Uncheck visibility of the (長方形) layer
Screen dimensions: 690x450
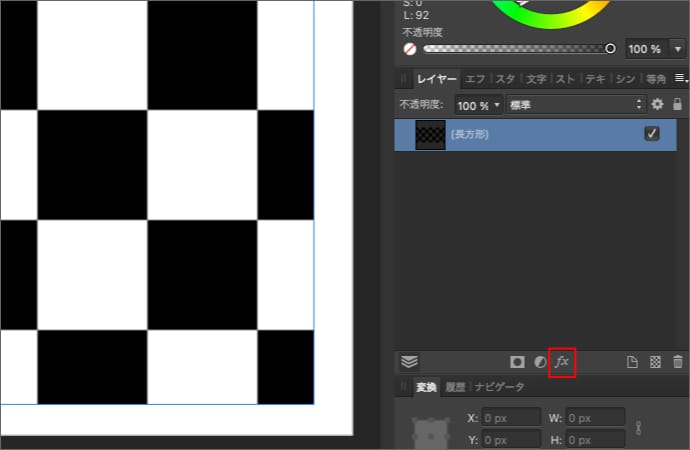[x=652, y=134]
